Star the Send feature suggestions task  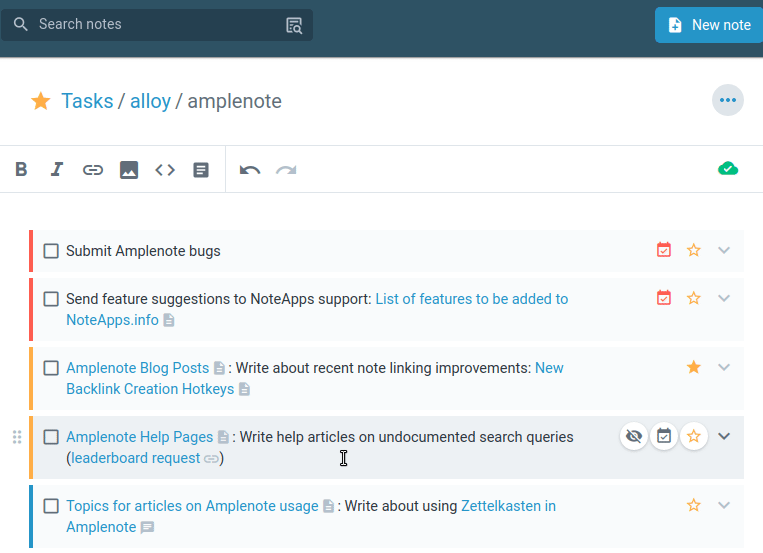point(693,298)
